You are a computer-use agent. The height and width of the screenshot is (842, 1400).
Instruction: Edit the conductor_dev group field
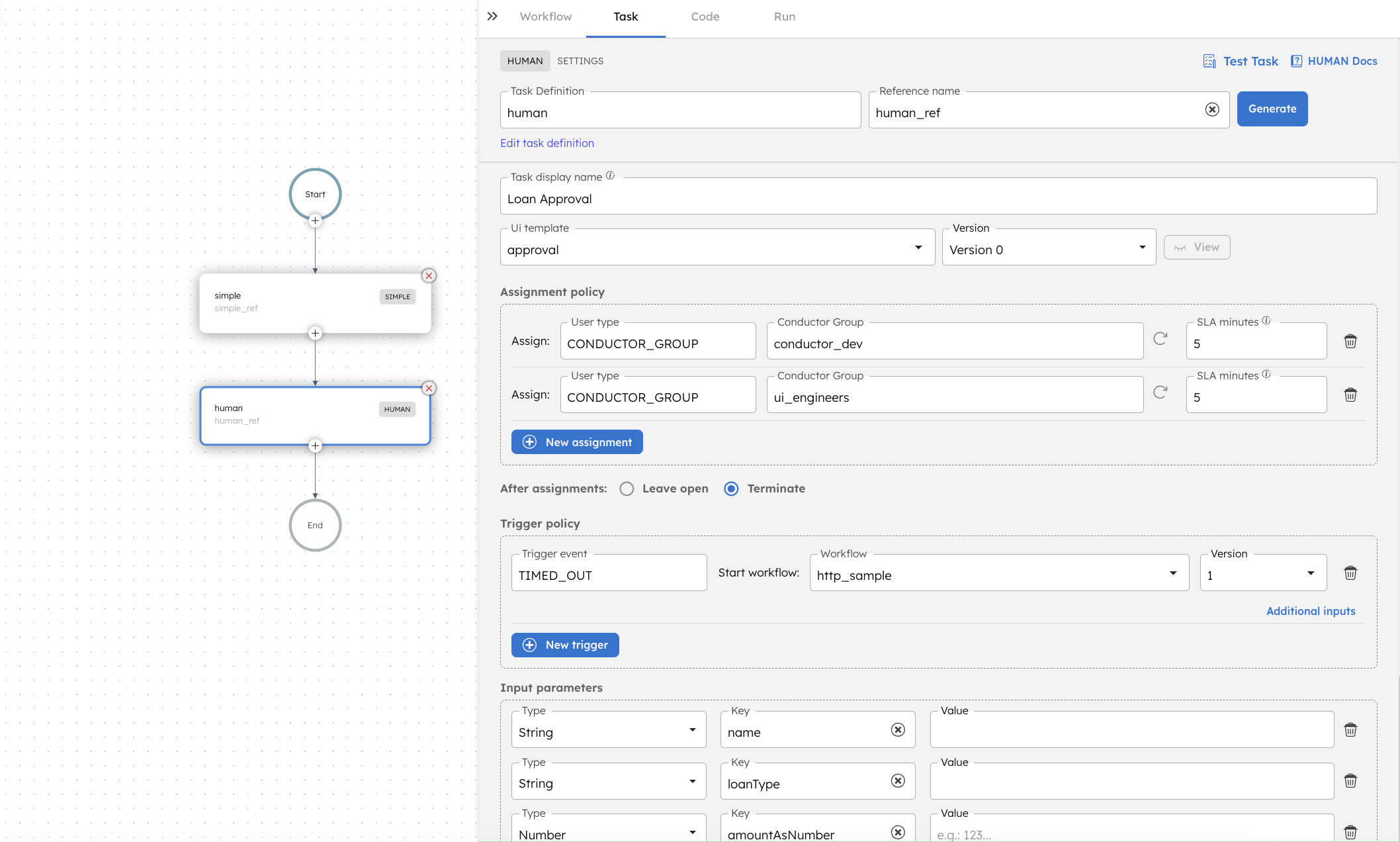pyautogui.click(x=955, y=342)
